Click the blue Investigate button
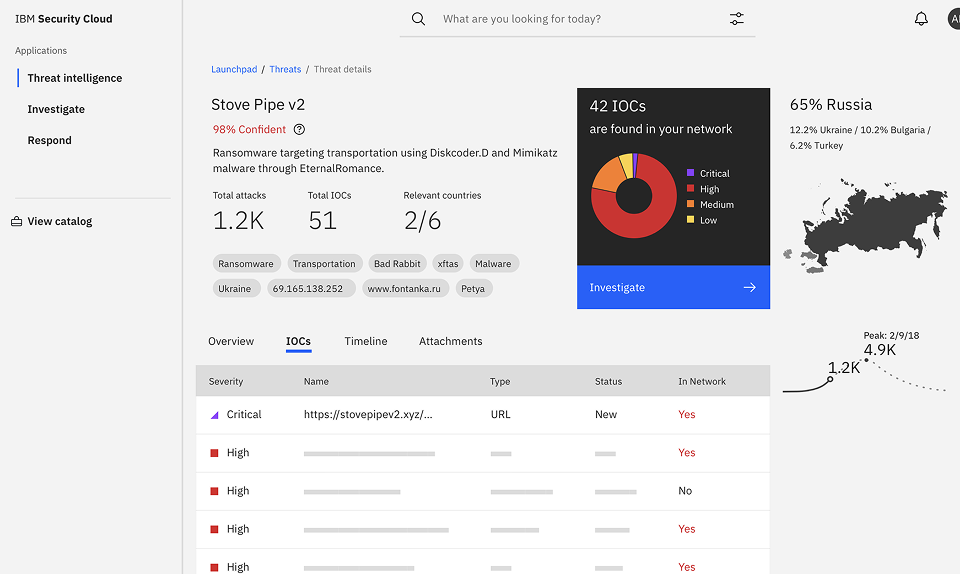 673,287
